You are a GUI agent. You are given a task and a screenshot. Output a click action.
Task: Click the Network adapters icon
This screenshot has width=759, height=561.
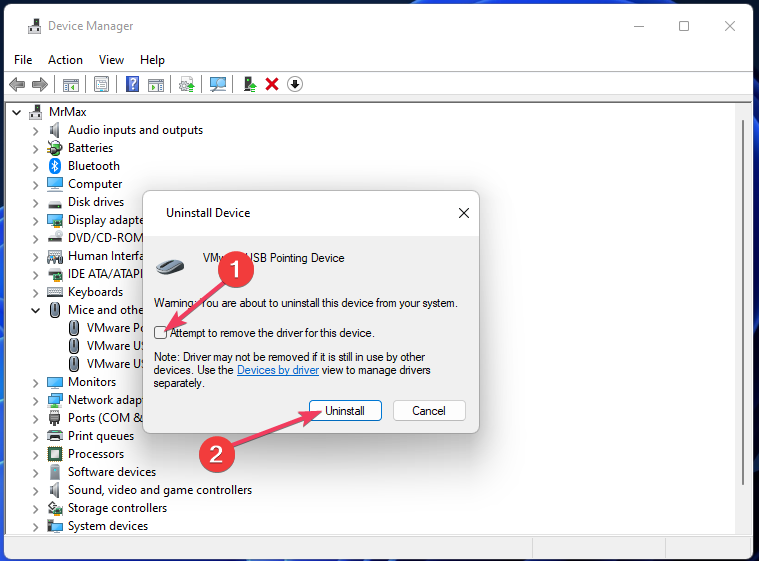point(55,400)
